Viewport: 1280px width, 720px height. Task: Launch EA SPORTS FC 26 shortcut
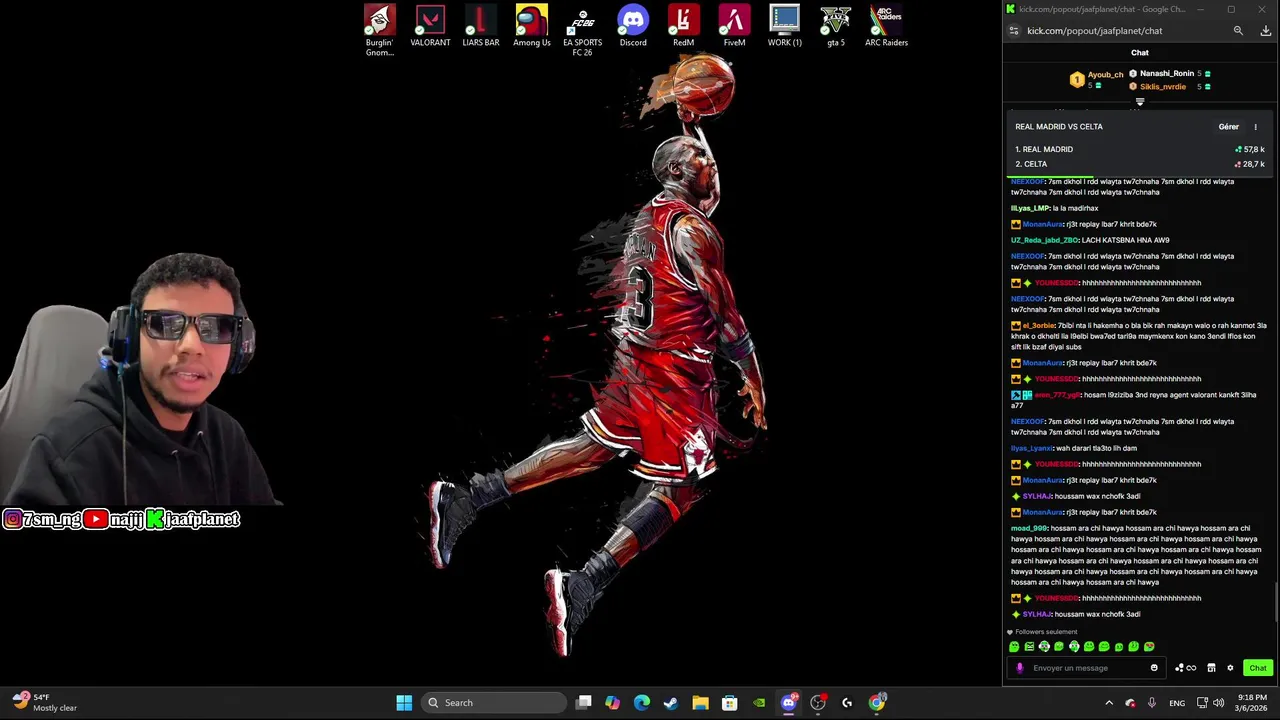coord(582,30)
